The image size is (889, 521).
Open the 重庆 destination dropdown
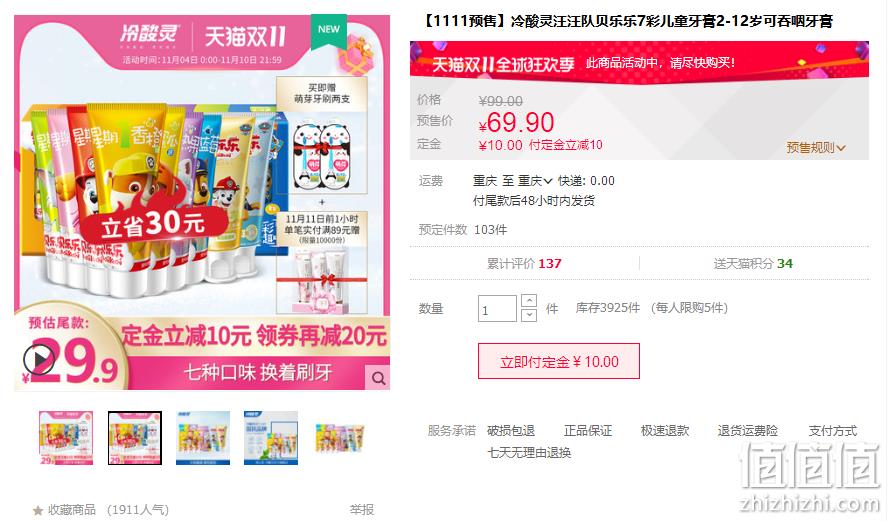[535, 181]
